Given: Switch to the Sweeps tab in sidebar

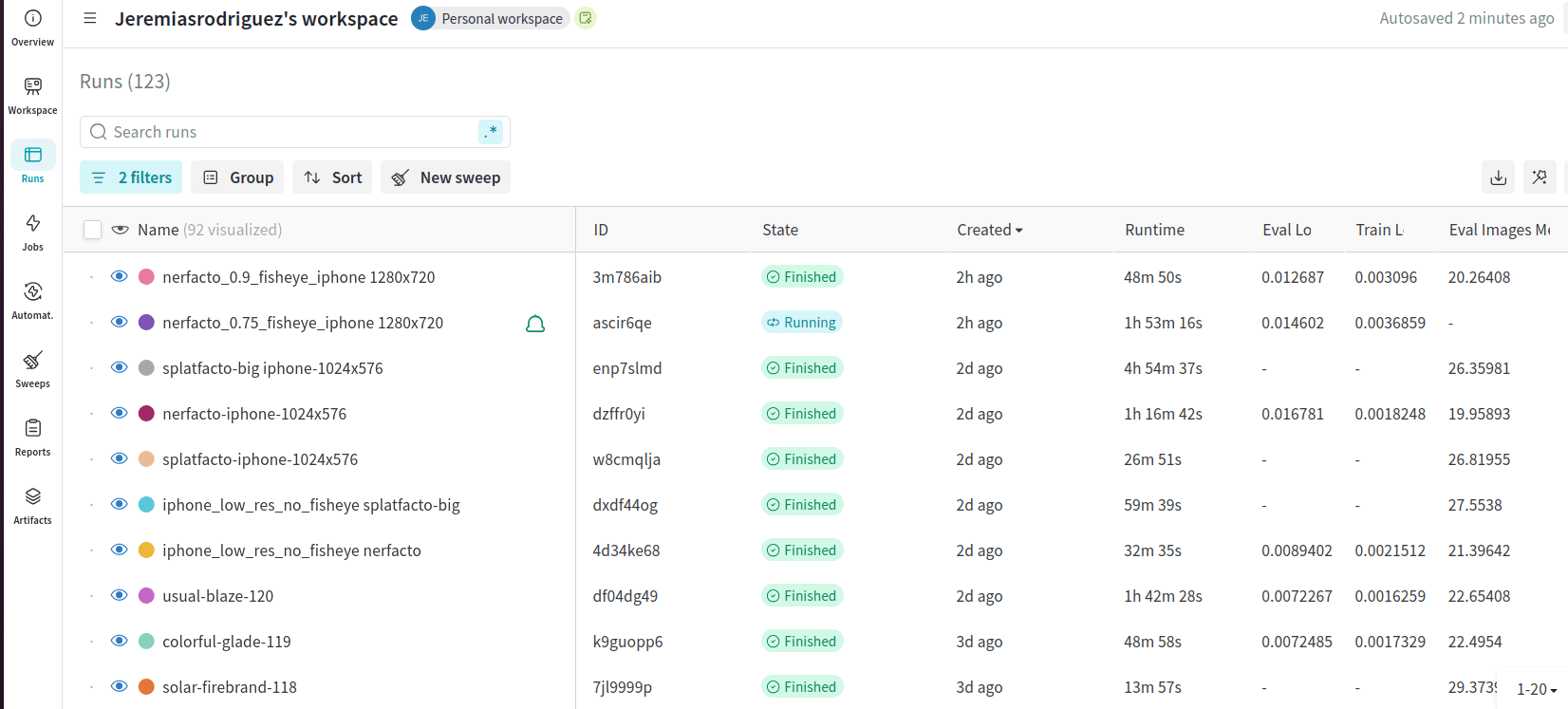Looking at the screenshot, I should coord(32,368).
